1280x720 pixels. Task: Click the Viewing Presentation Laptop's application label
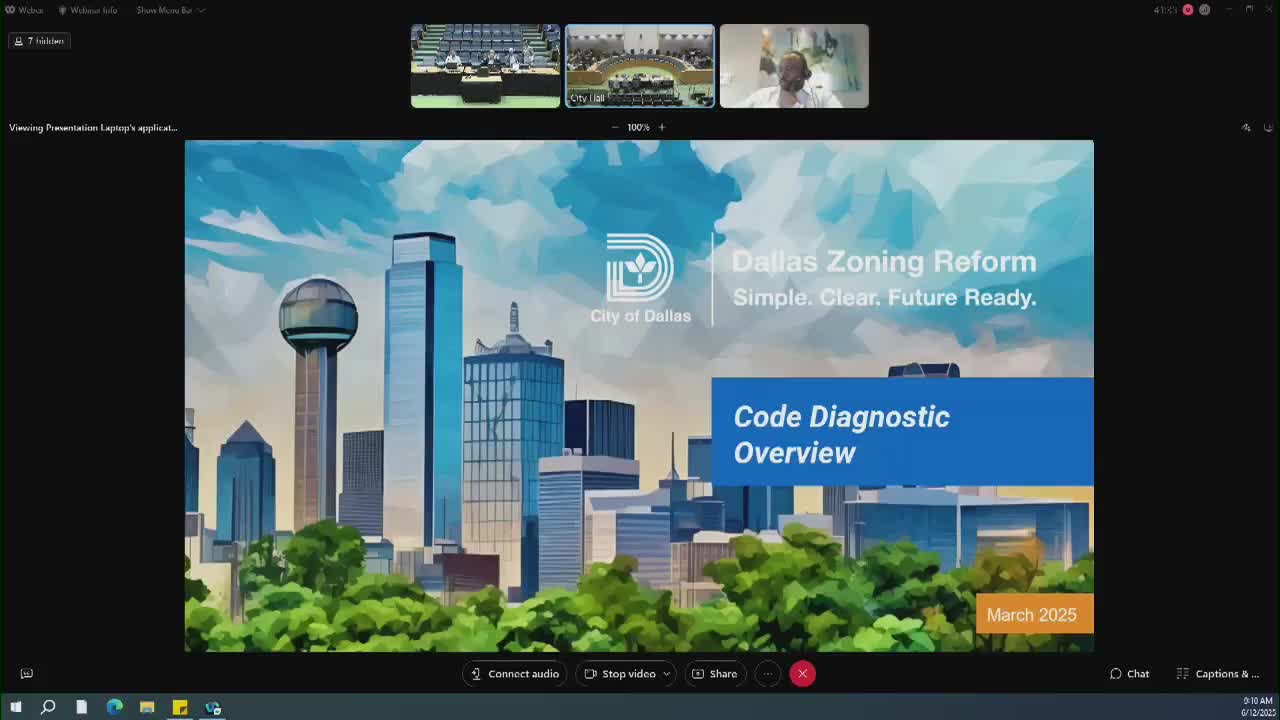pyautogui.click(x=93, y=128)
